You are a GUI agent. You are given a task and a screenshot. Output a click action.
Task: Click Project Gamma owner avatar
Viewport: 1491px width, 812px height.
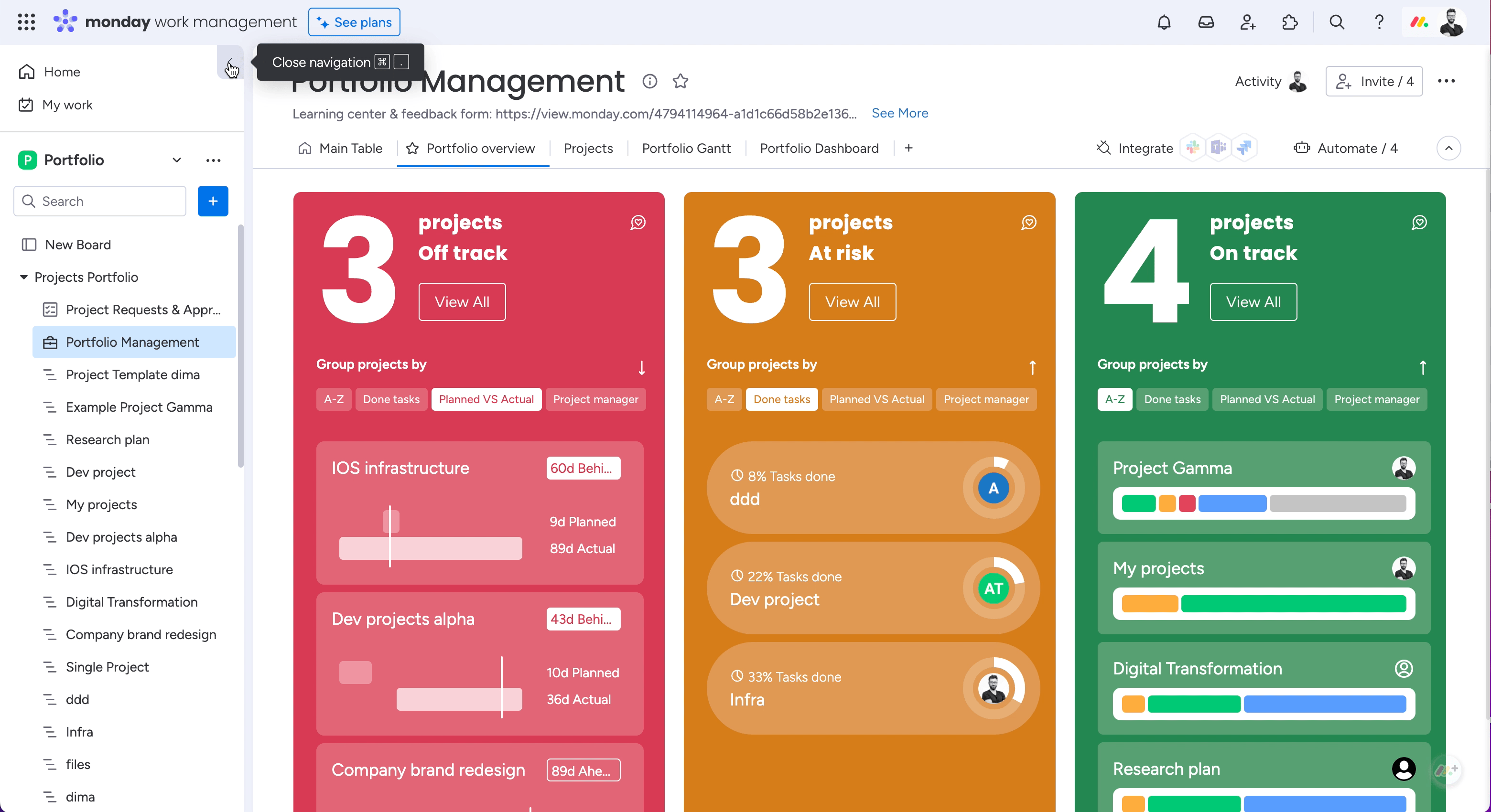(x=1404, y=468)
